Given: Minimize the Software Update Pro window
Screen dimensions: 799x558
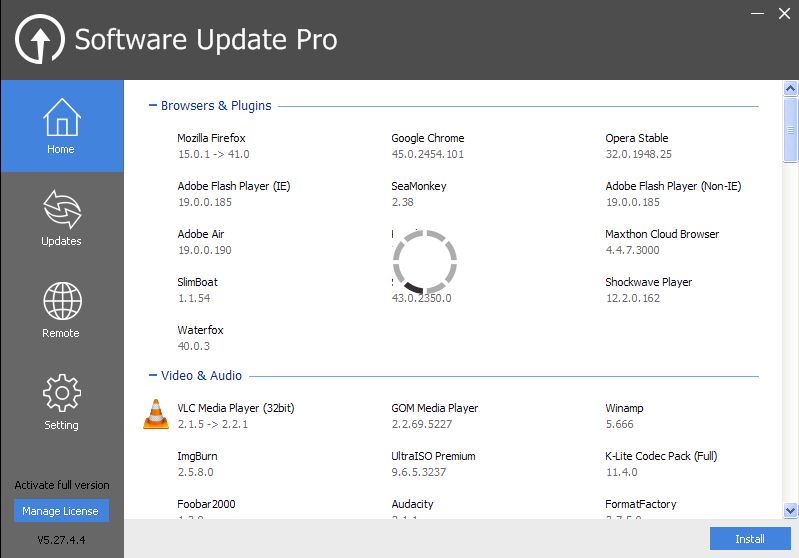Looking at the screenshot, I should click(x=758, y=14).
